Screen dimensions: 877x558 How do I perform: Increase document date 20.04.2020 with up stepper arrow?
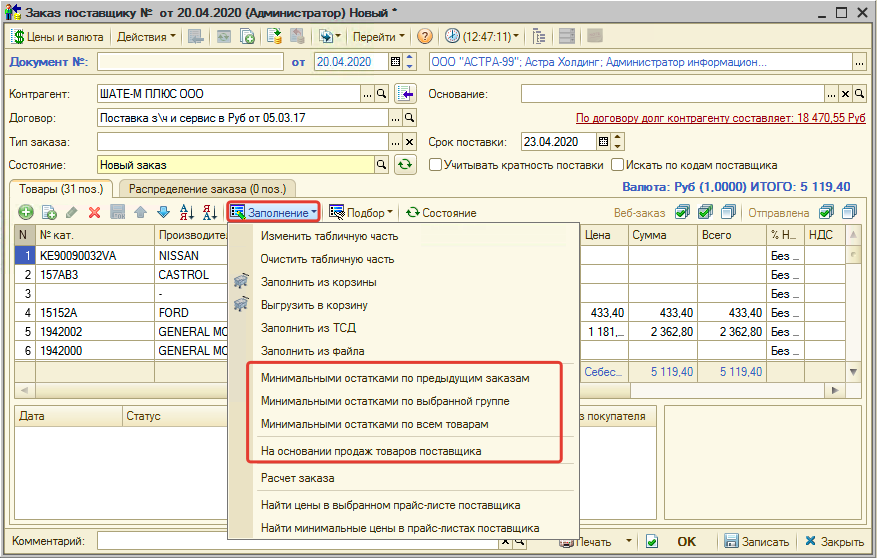pos(409,58)
